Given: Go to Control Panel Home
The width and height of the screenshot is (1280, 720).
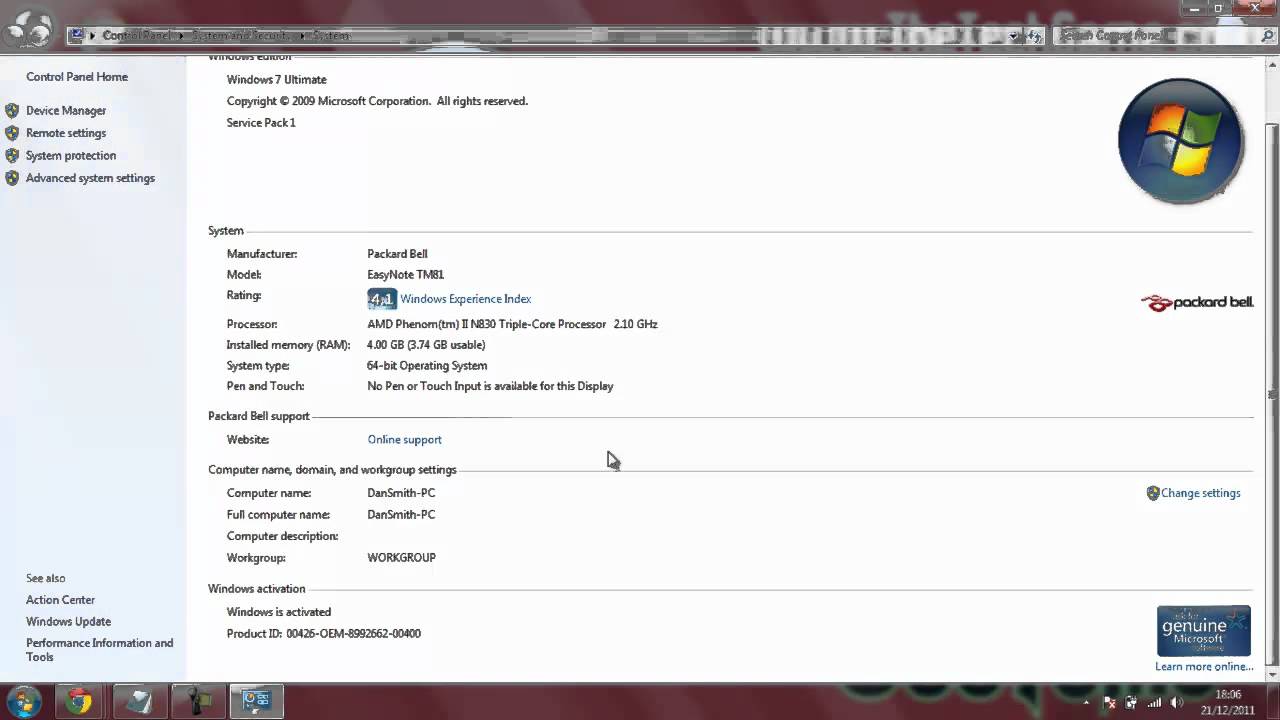Looking at the screenshot, I should 77,77.
